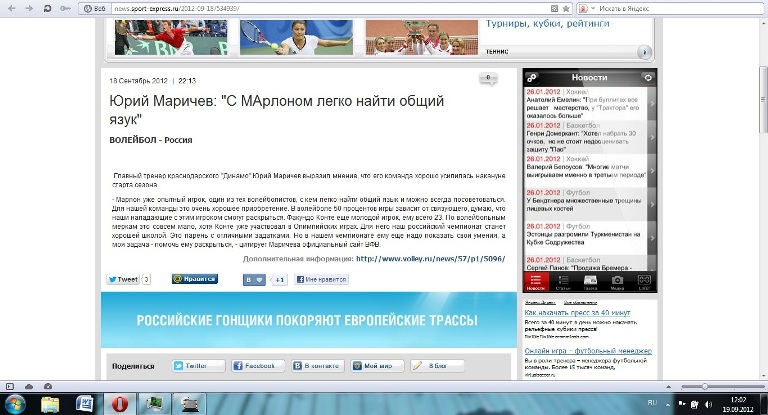This screenshot has height=415, width=768.
Task: Click the Одноклассники Нравится button
Action: [x=194, y=280]
